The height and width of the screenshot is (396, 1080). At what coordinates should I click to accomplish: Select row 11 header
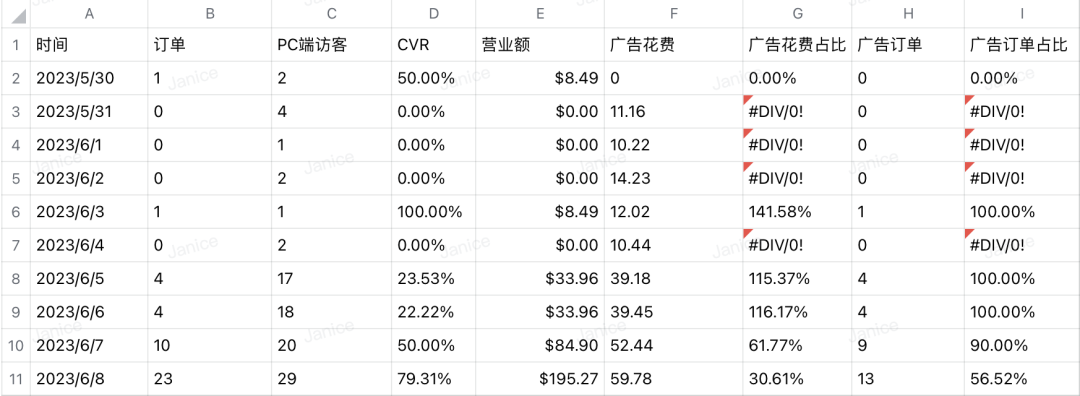point(15,379)
